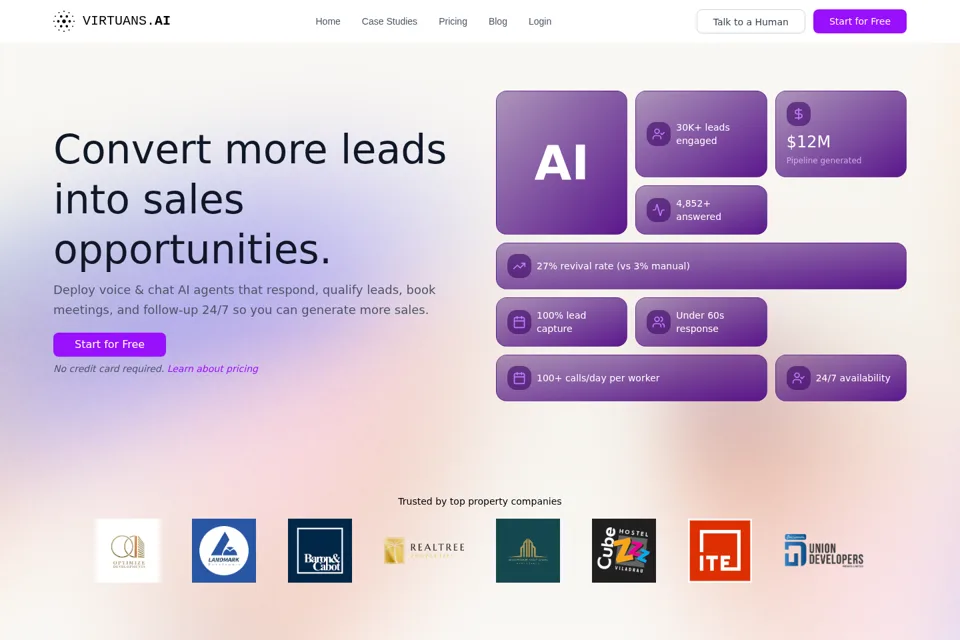The height and width of the screenshot is (640, 960).
Task: Go to Home in the navigation
Action: coord(328,21)
